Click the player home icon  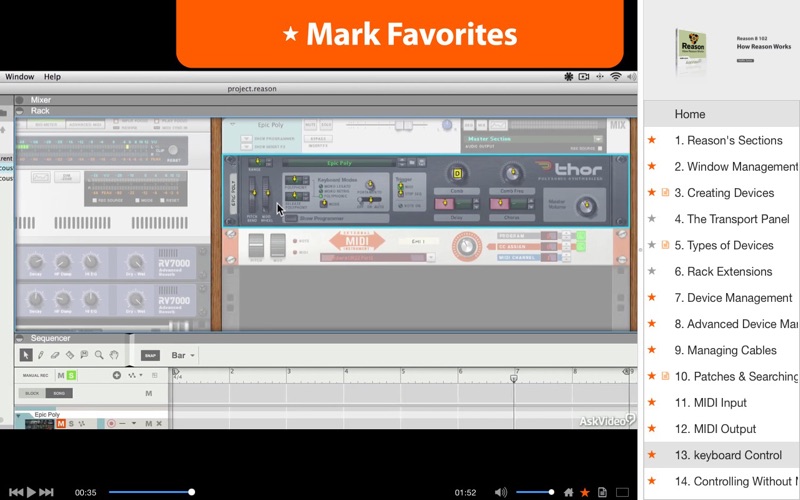click(568, 492)
